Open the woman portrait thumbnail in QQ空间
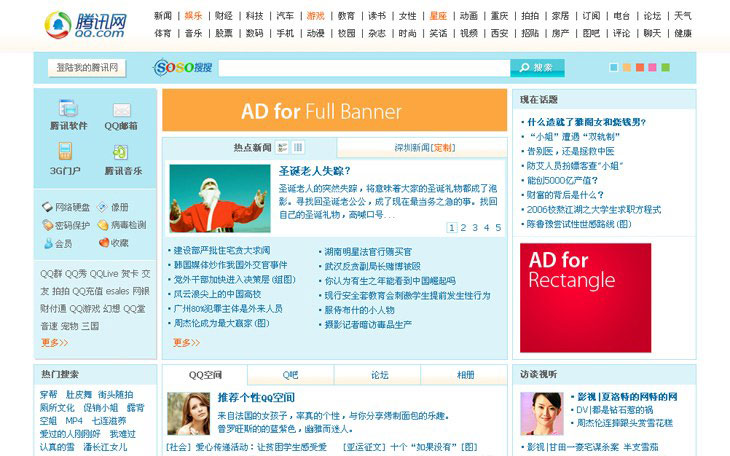The image size is (730, 456). point(189,414)
